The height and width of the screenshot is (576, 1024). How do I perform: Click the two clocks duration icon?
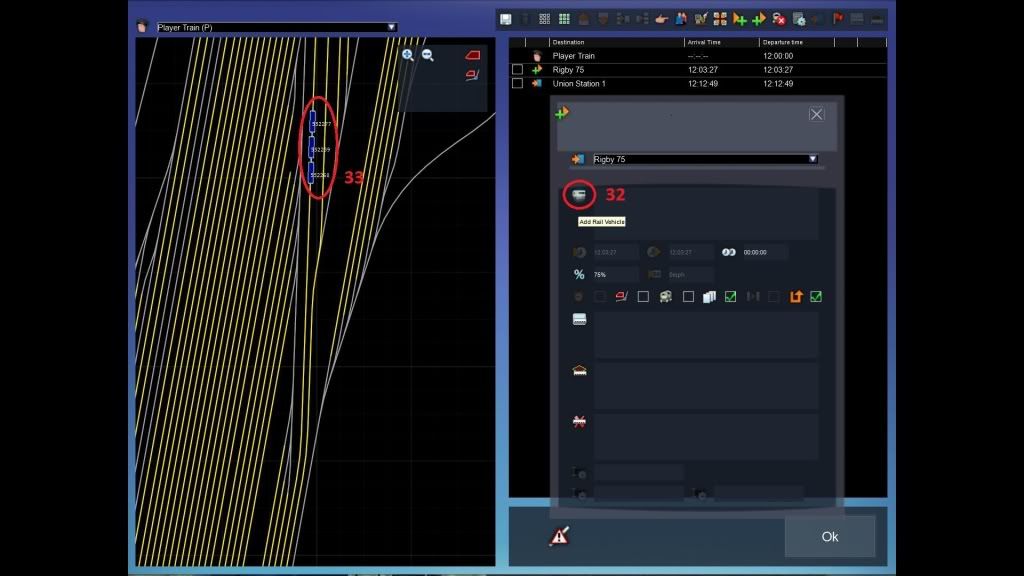coord(729,252)
